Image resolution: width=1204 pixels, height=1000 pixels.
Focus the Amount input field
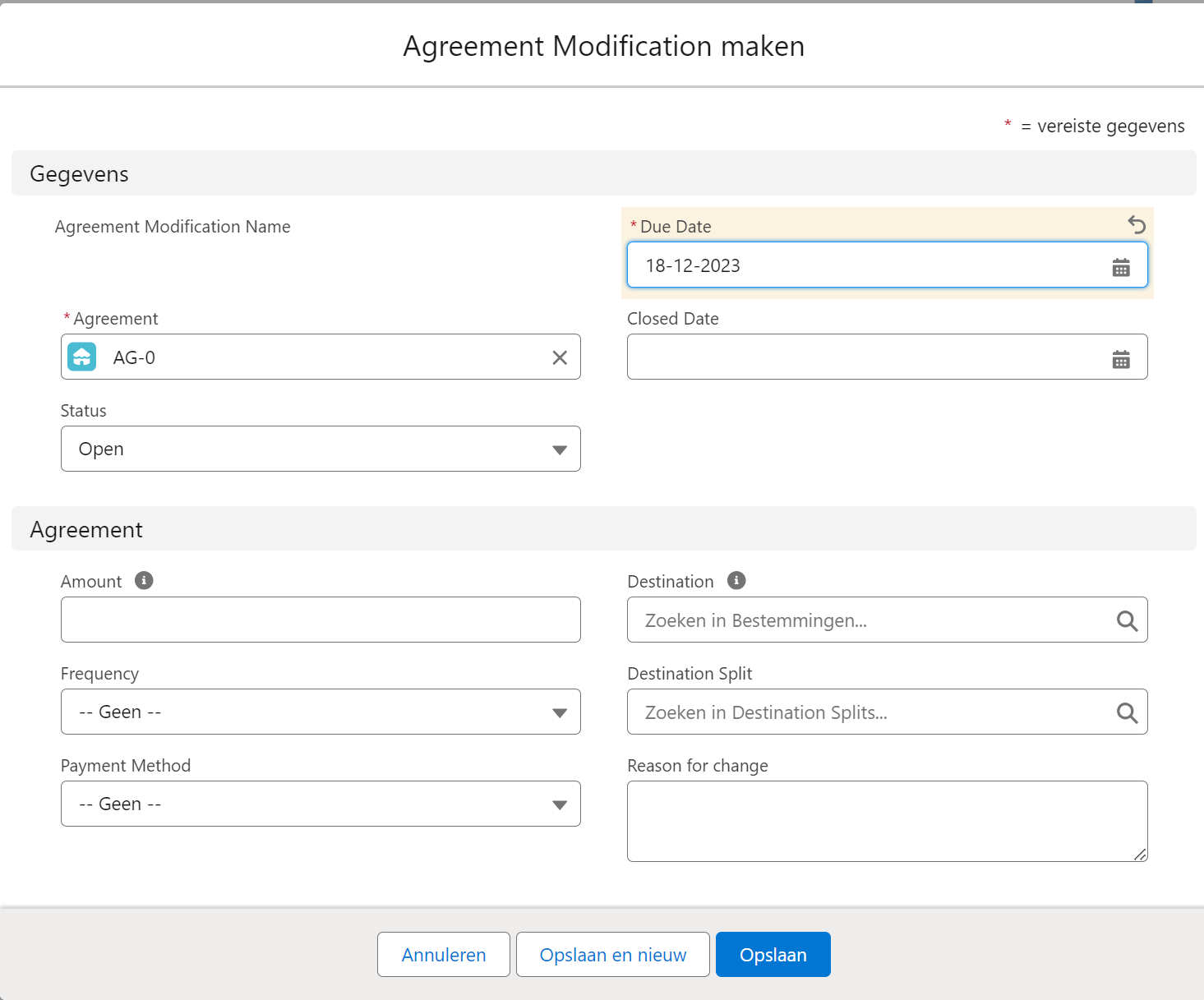pyautogui.click(x=321, y=620)
